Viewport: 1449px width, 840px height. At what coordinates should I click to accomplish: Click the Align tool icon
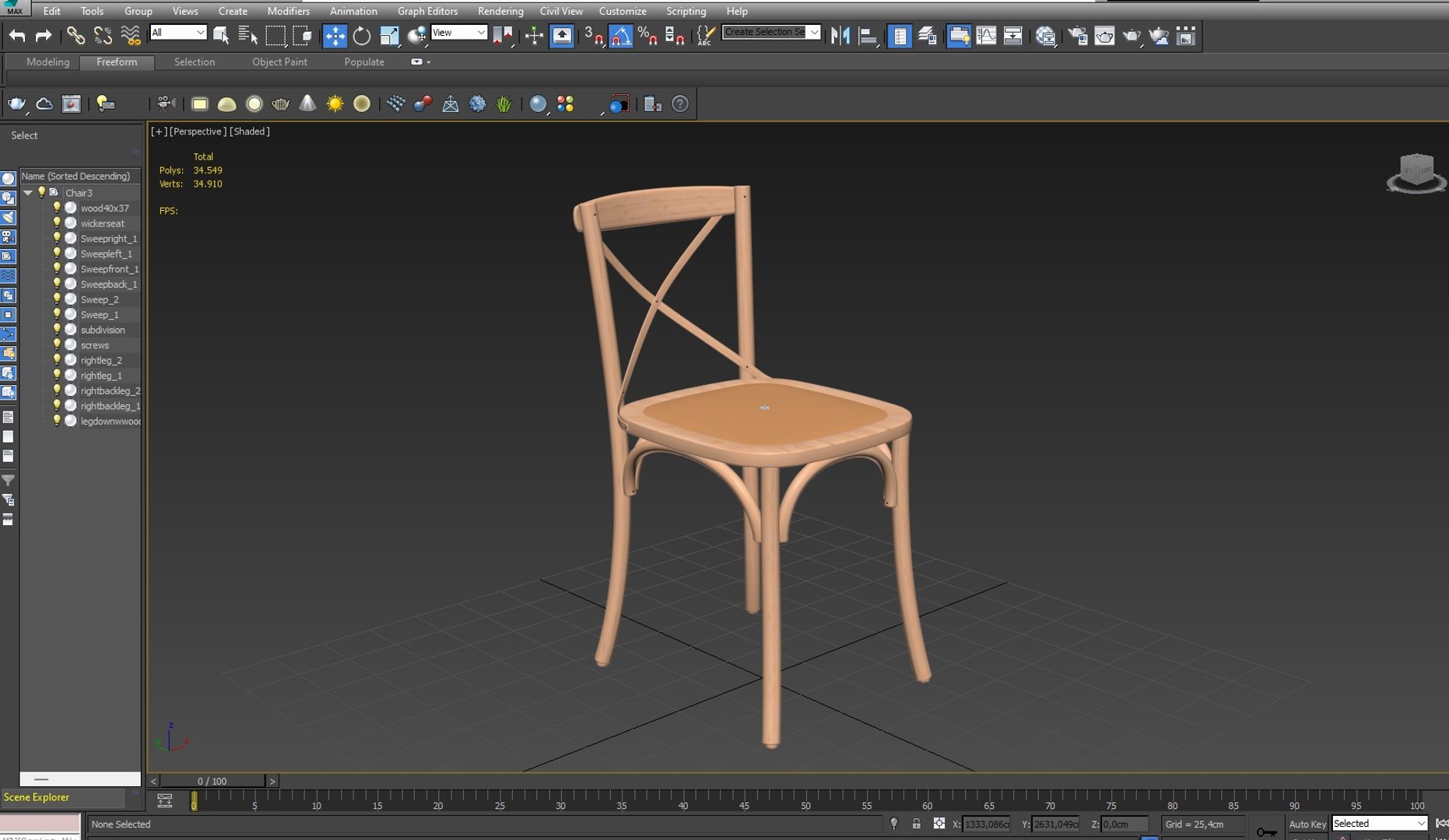(868, 36)
